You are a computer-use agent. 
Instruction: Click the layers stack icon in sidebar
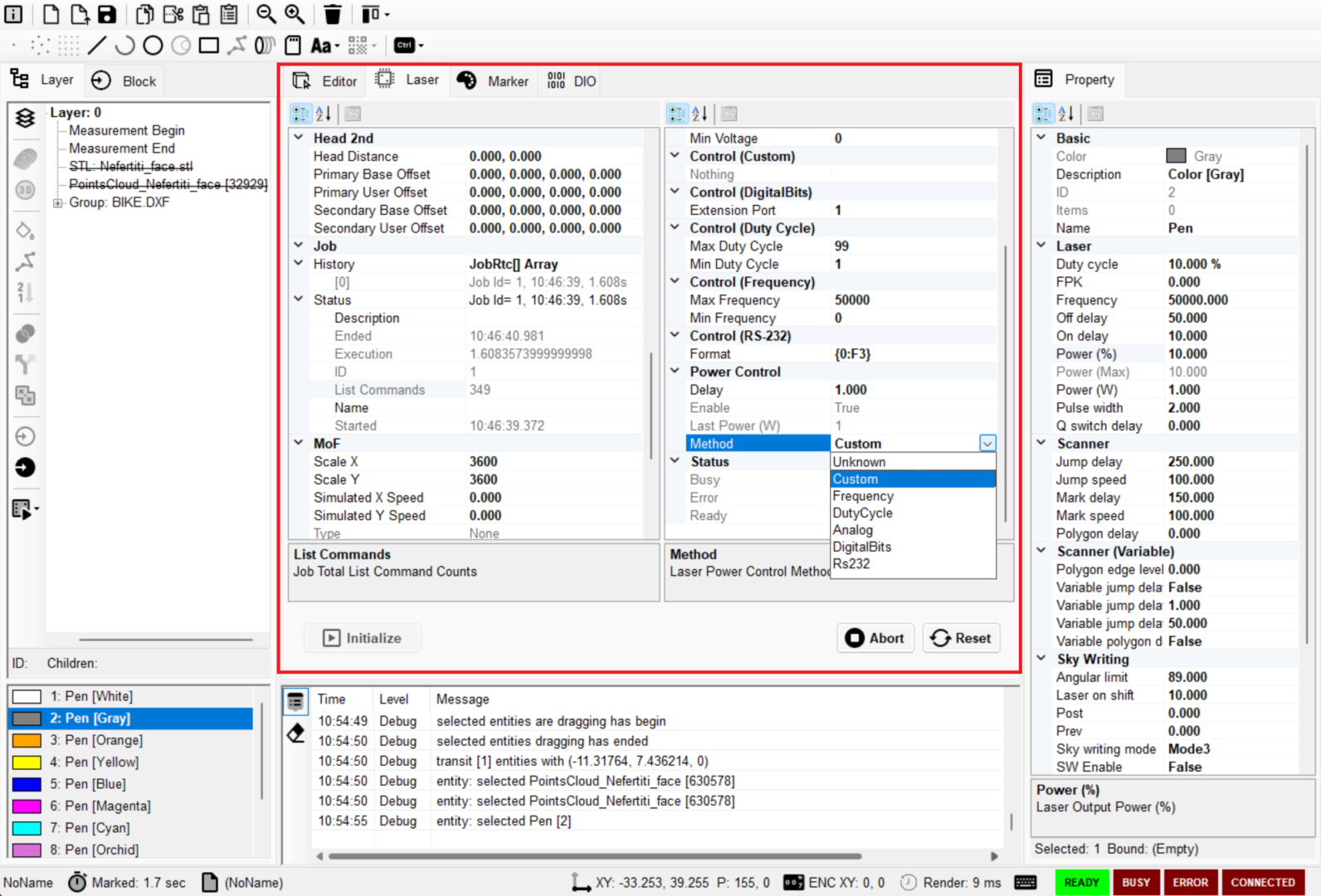click(x=26, y=118)
